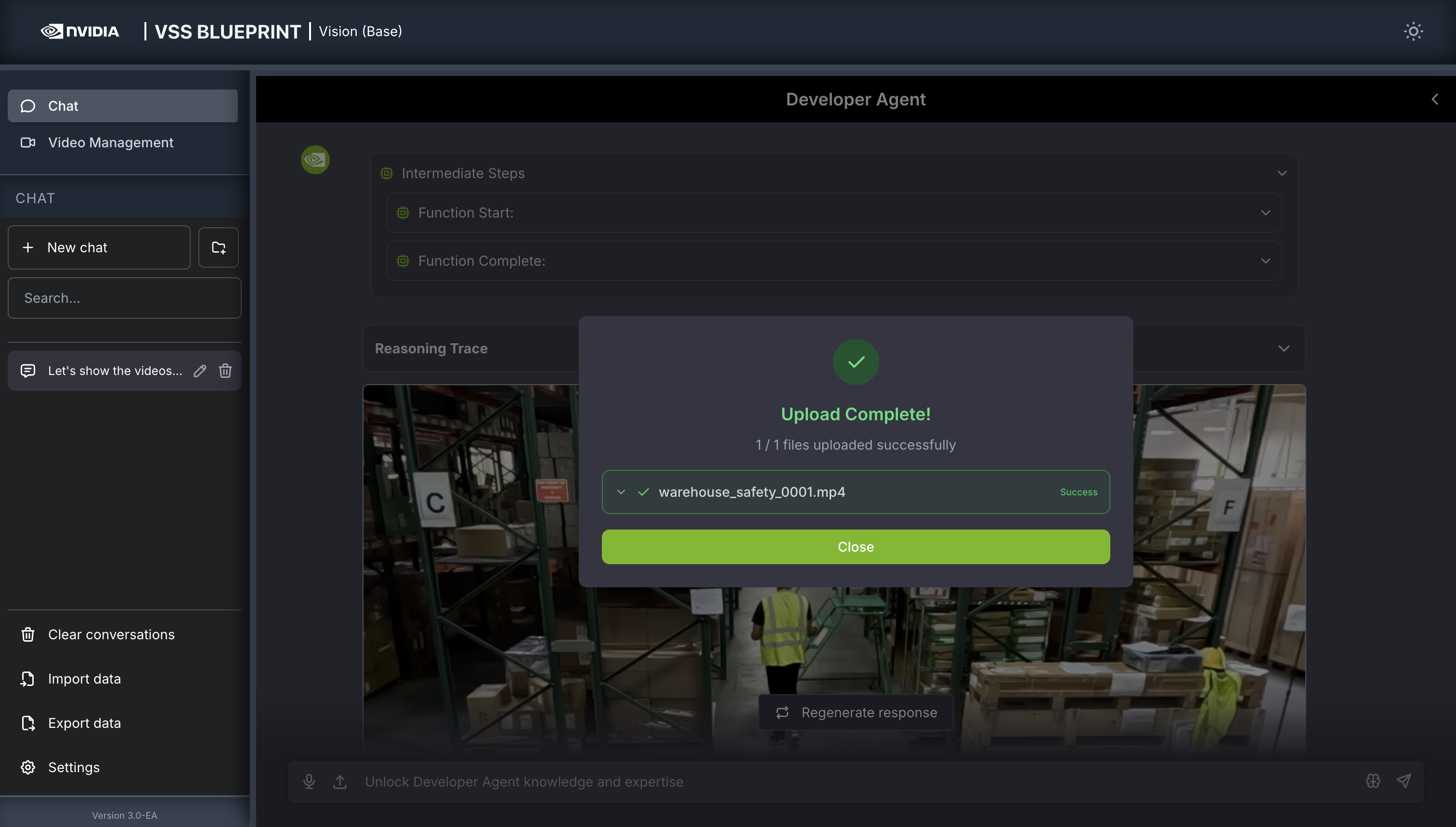Click the chat Search field

pyautogui.click(x=124, y=298)
